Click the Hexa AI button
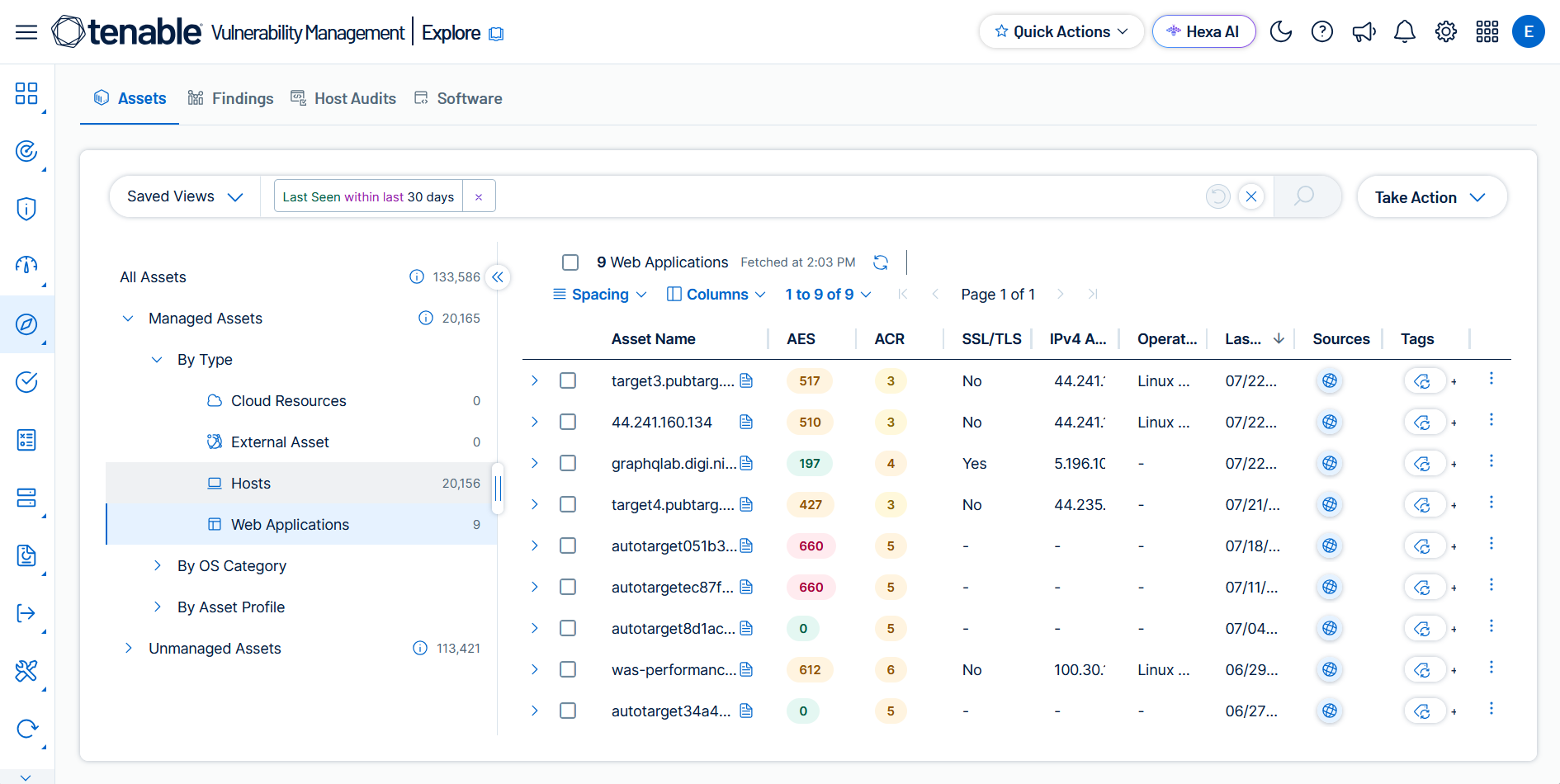The width and height of the screenshot is (1560, 784). click(1203, 31)
